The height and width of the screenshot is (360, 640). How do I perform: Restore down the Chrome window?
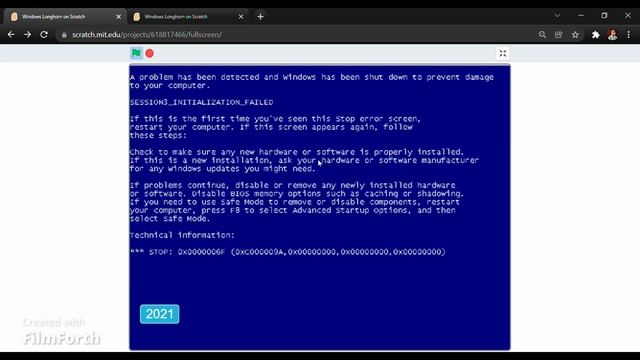[x=604, y=16]
